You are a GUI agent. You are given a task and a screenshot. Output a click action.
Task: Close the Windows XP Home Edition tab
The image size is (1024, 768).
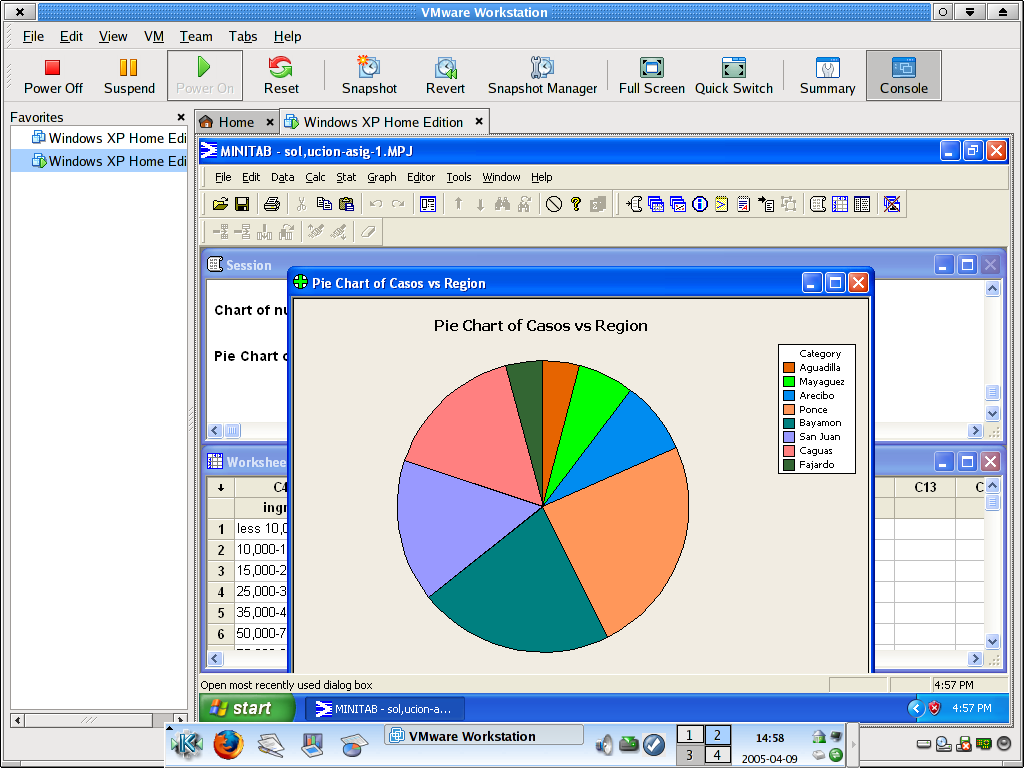coord(479,121)
